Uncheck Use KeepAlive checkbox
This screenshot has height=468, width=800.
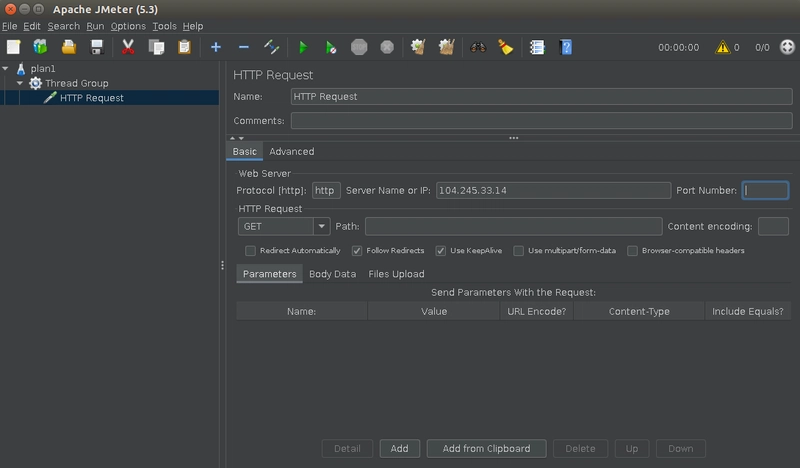coord(440,251)
